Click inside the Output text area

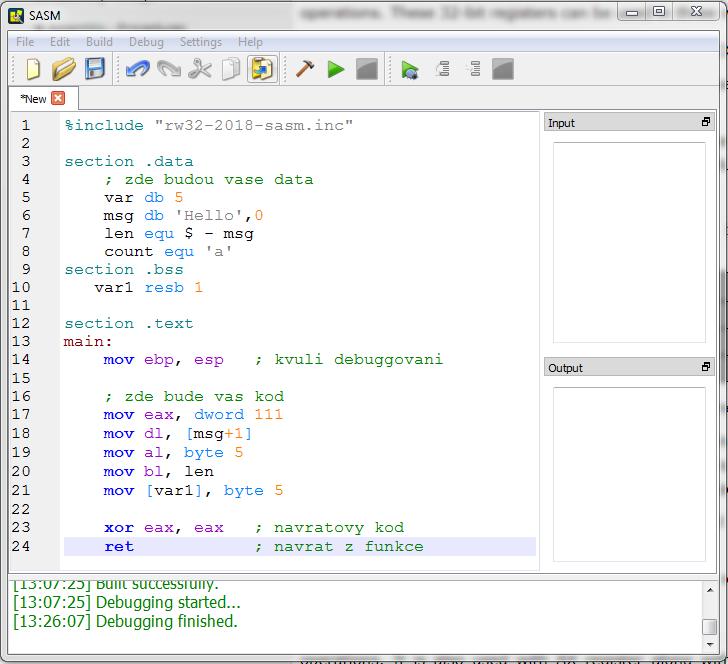pos(629,475)
